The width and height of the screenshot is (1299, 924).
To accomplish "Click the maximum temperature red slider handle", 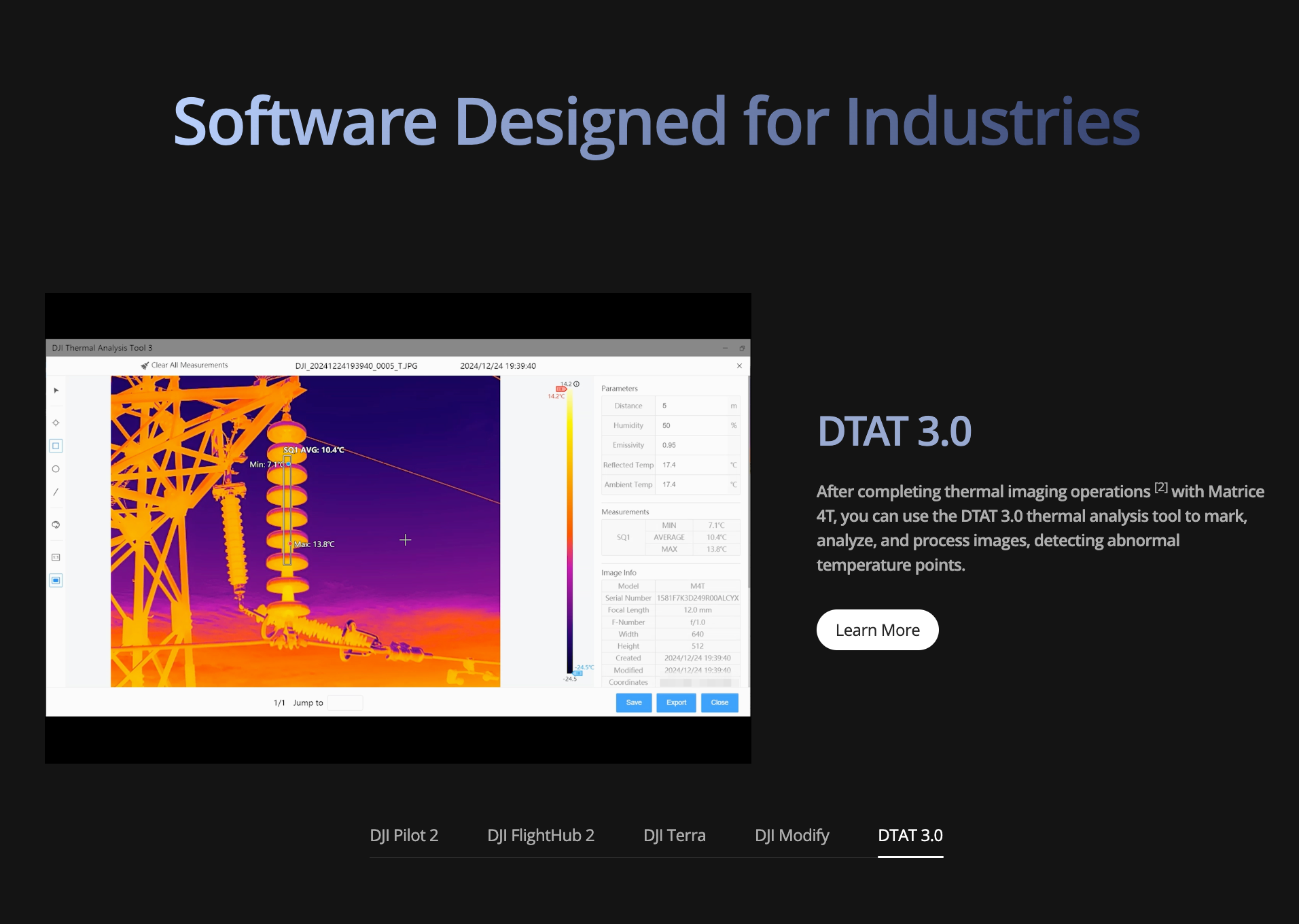I will click(x=561, y=389).
